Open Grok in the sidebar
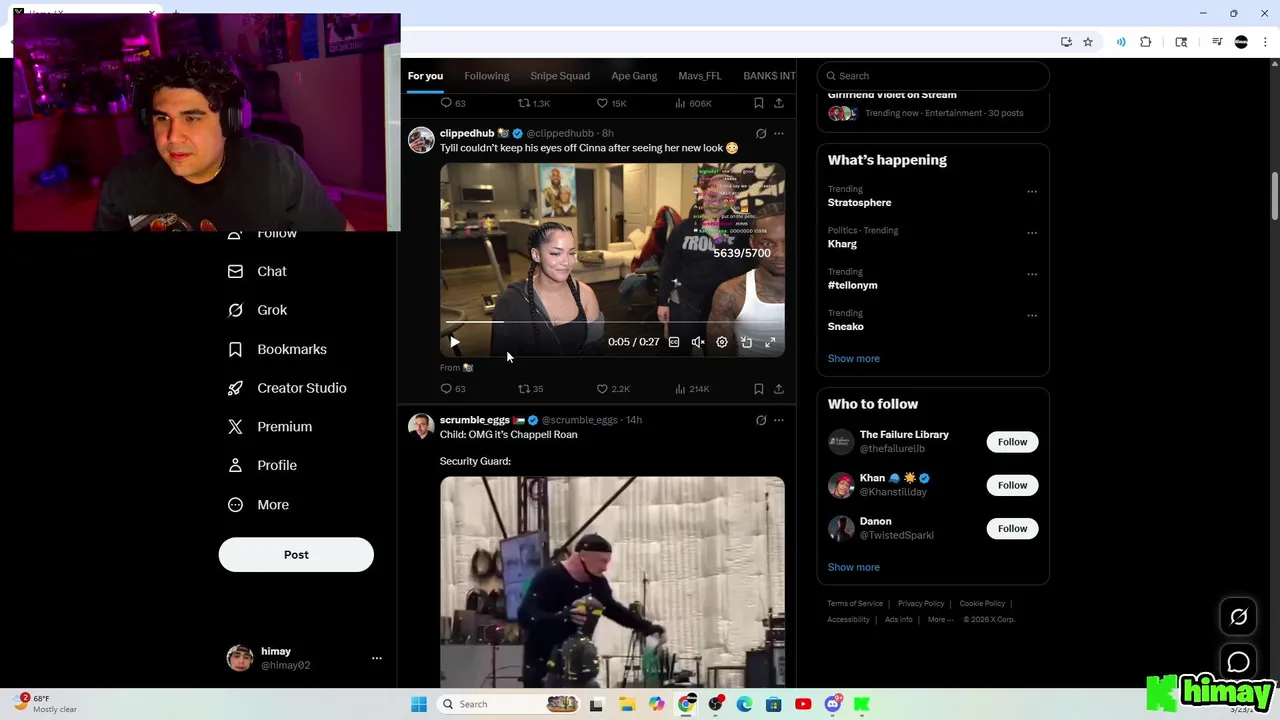This screenshot has height=720, width=1280. [x=257, y=310]
